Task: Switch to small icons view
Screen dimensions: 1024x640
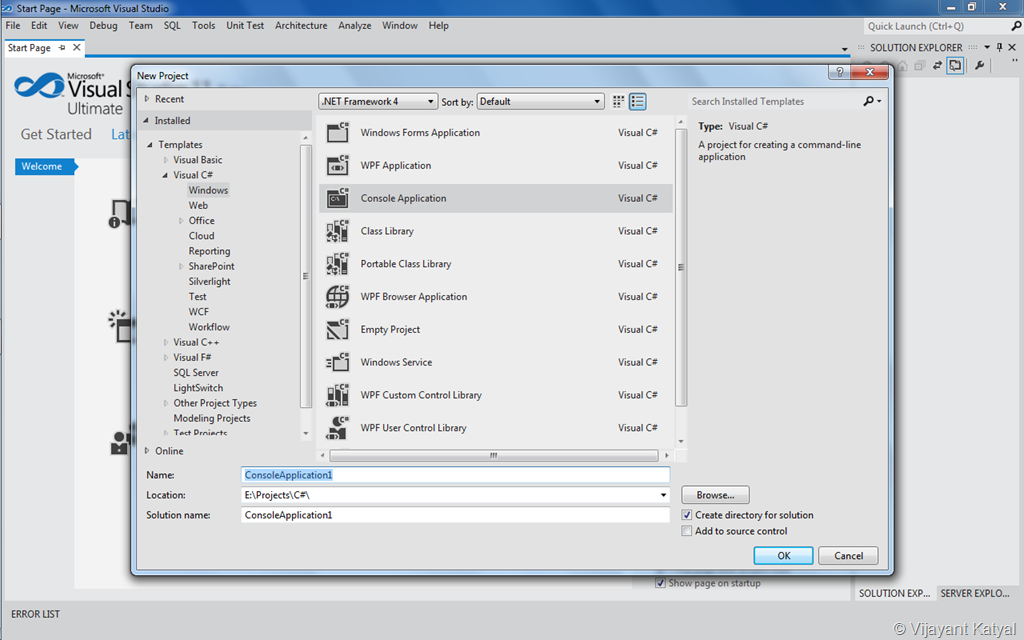Action: pos(618,101)
